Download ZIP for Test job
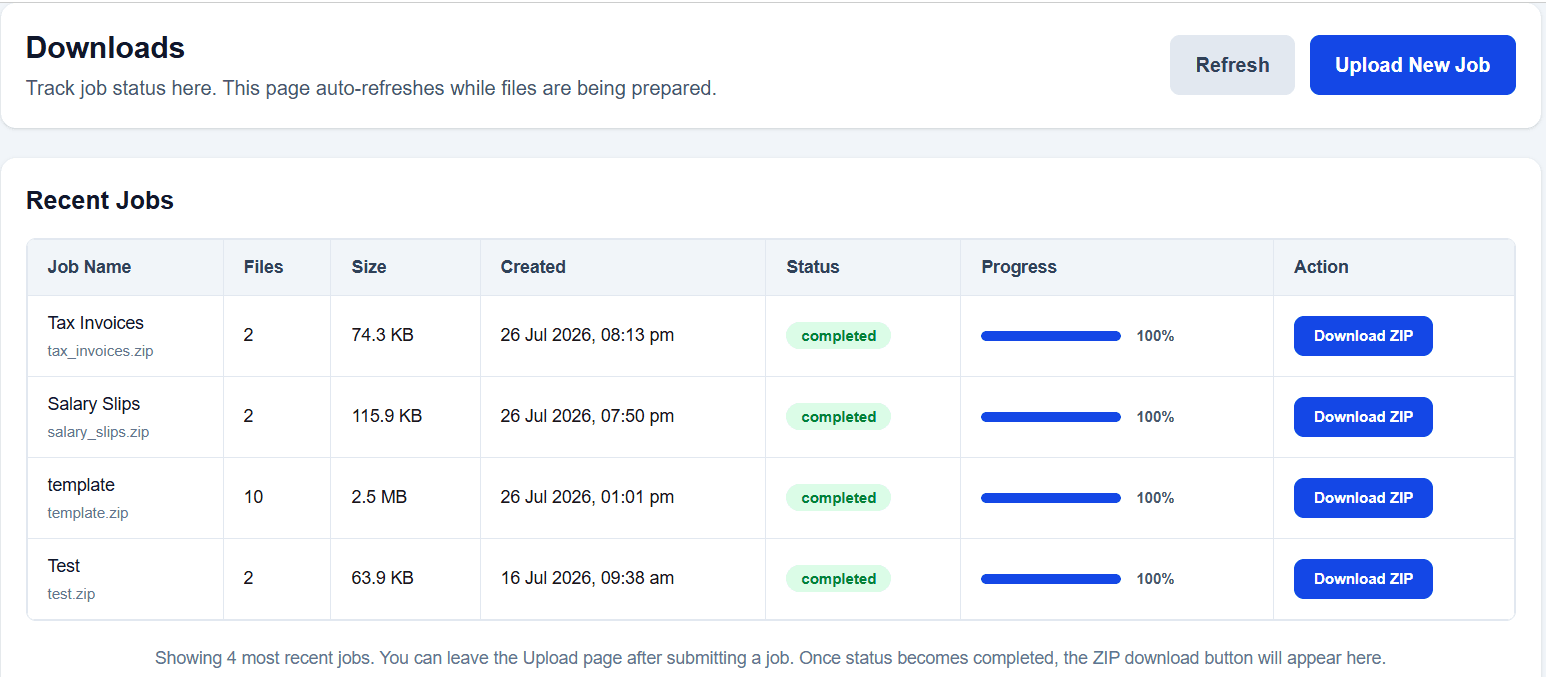This screenshot has height=677, width=1546. coord(1363,579)
